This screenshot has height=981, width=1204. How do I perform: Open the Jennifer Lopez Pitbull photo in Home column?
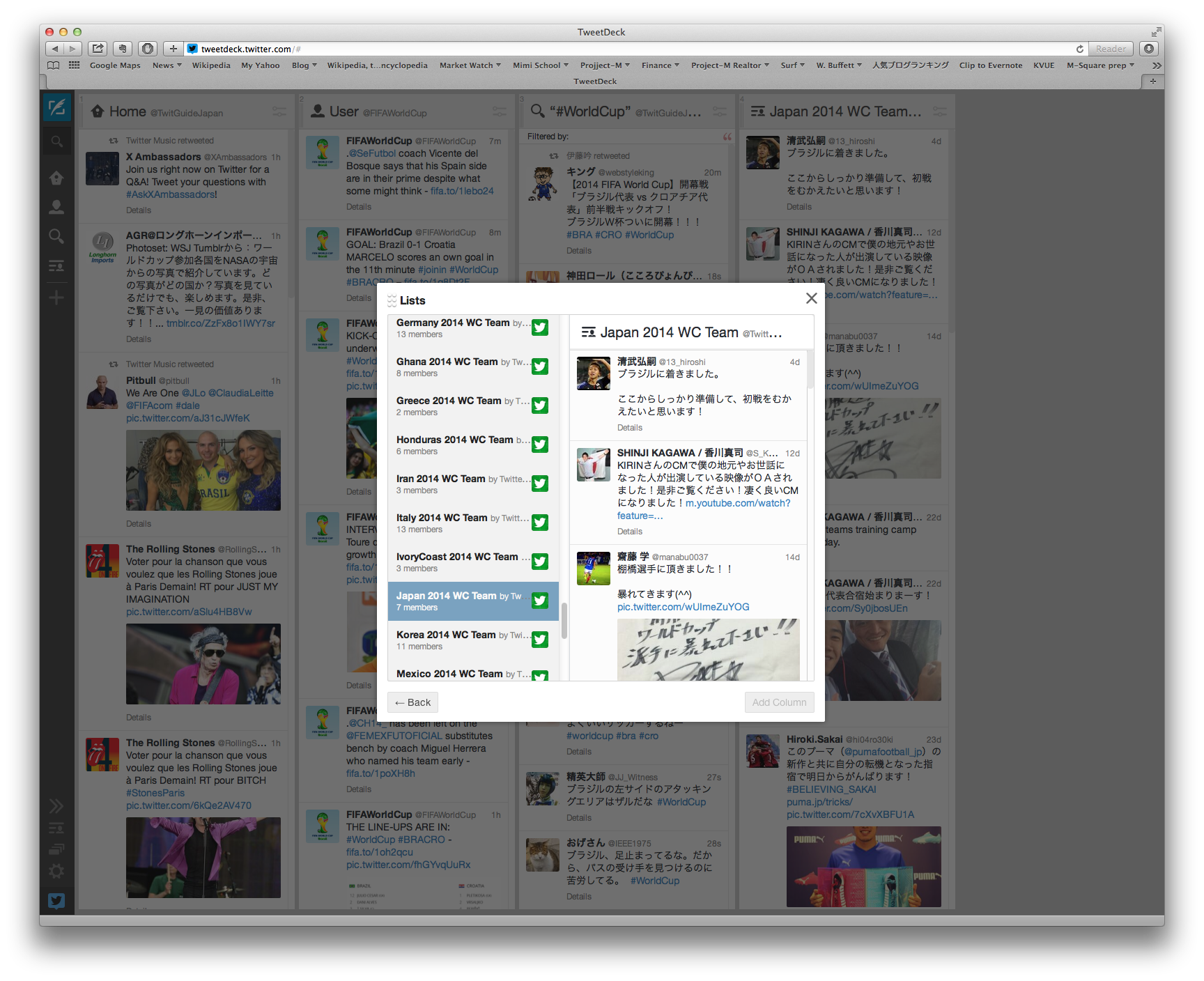(203, 470)
